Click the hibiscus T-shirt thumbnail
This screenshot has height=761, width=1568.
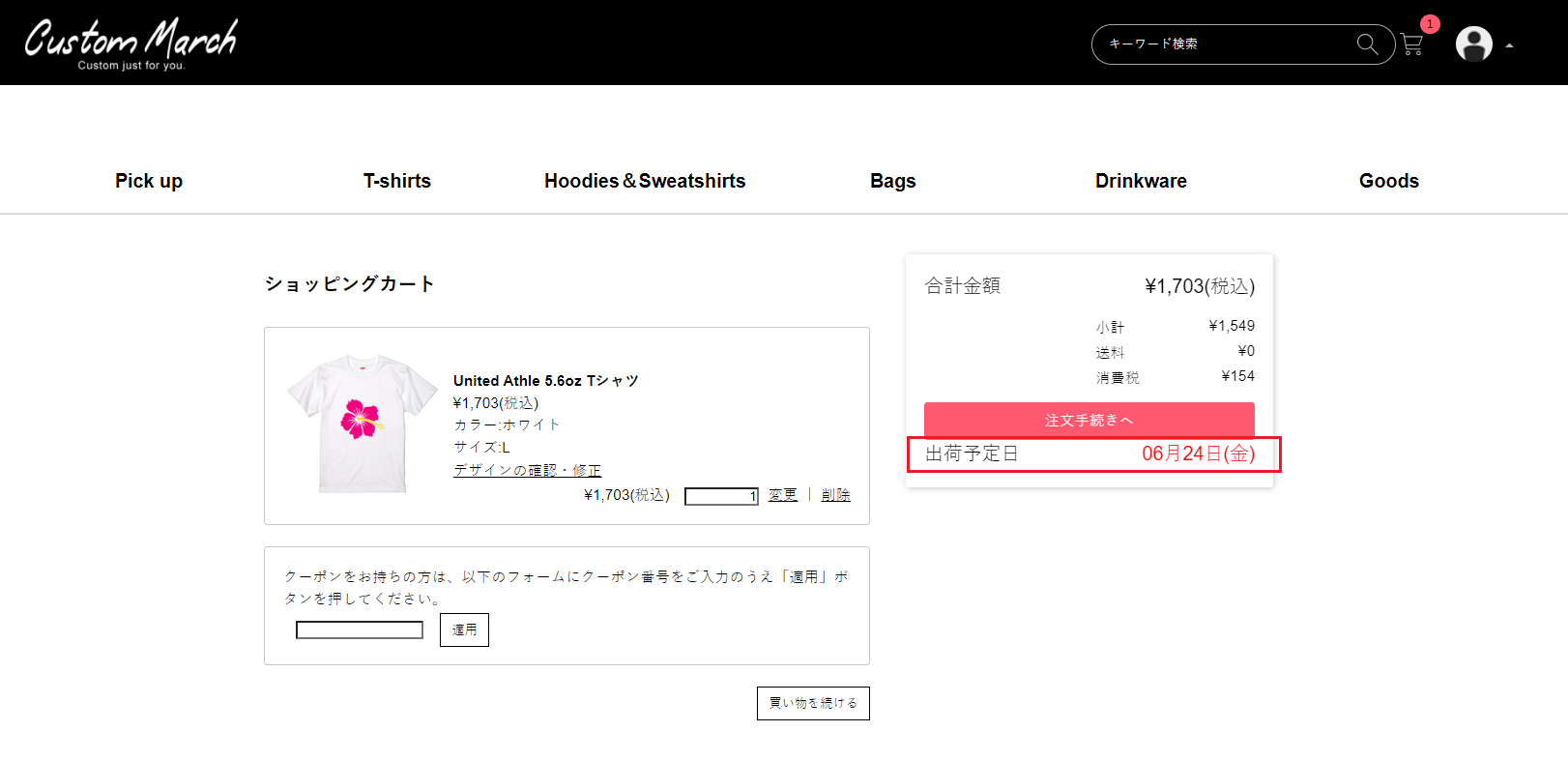click(x=363, y=424)
